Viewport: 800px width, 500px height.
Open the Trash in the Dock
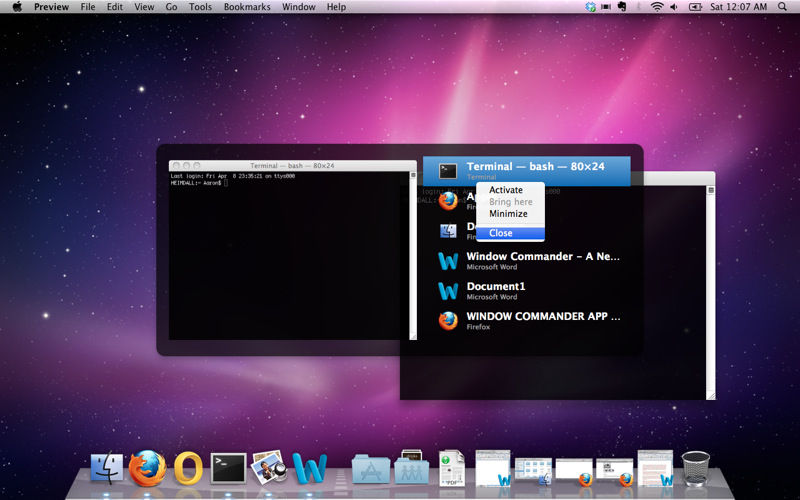pos(695,467)
